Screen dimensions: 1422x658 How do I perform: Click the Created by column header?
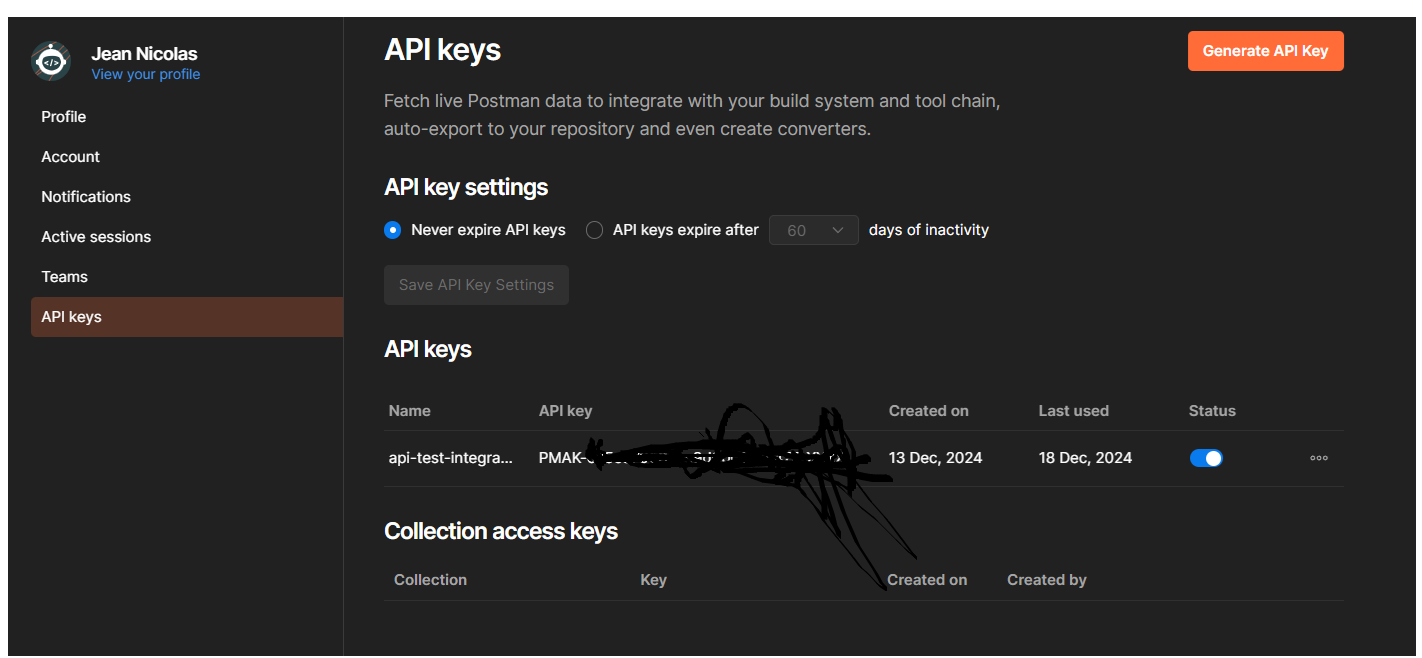(x=1047, y=580)
